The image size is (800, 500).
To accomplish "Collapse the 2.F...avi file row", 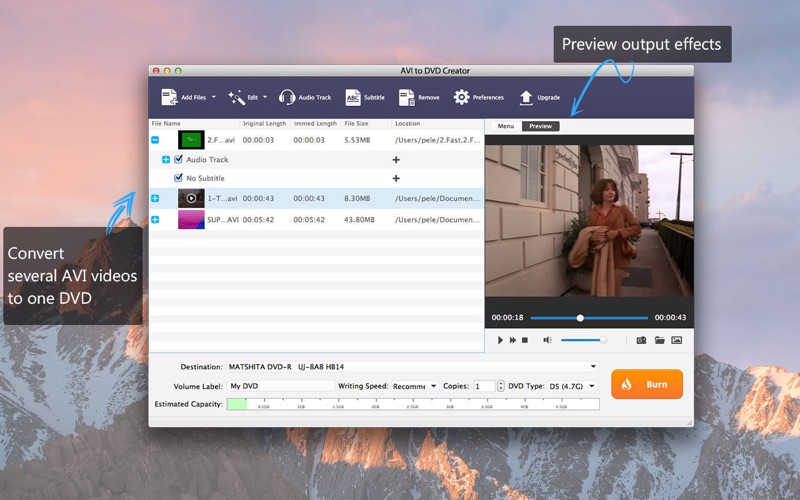I will [x=155, y=140].
